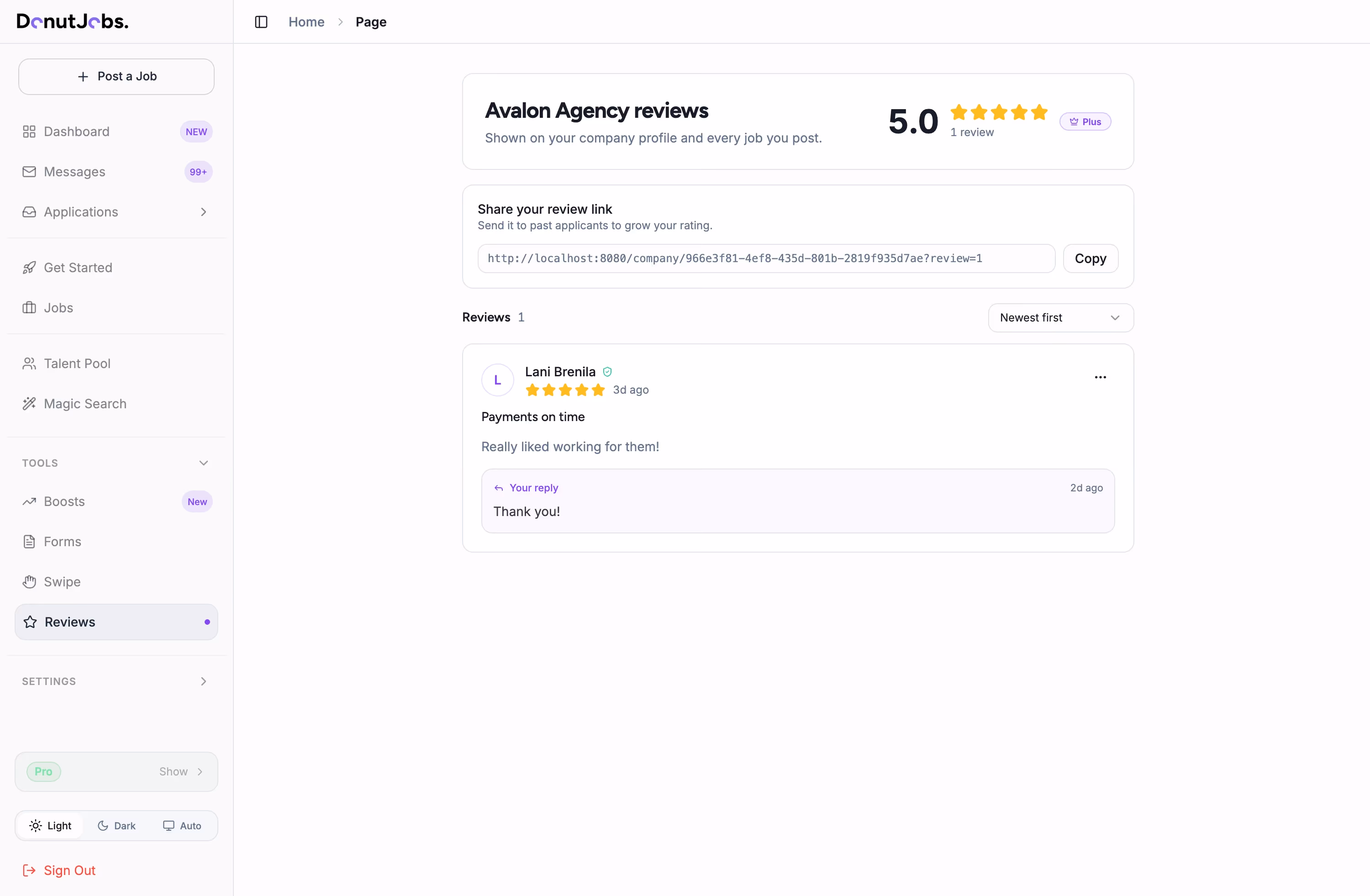Click the Magic Search wand icon
The height and width of the screenshot is (896, 1370).
(29, 404)
